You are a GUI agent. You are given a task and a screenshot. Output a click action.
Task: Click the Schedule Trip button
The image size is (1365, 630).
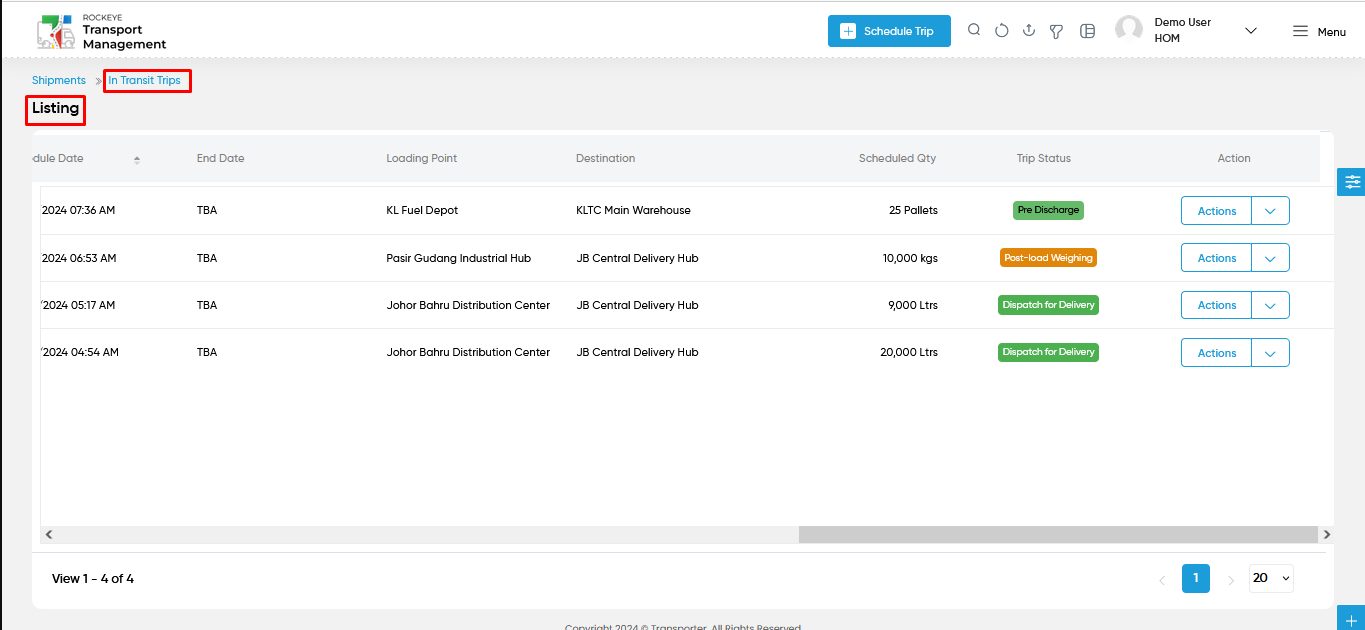click(x=889, y=31)
